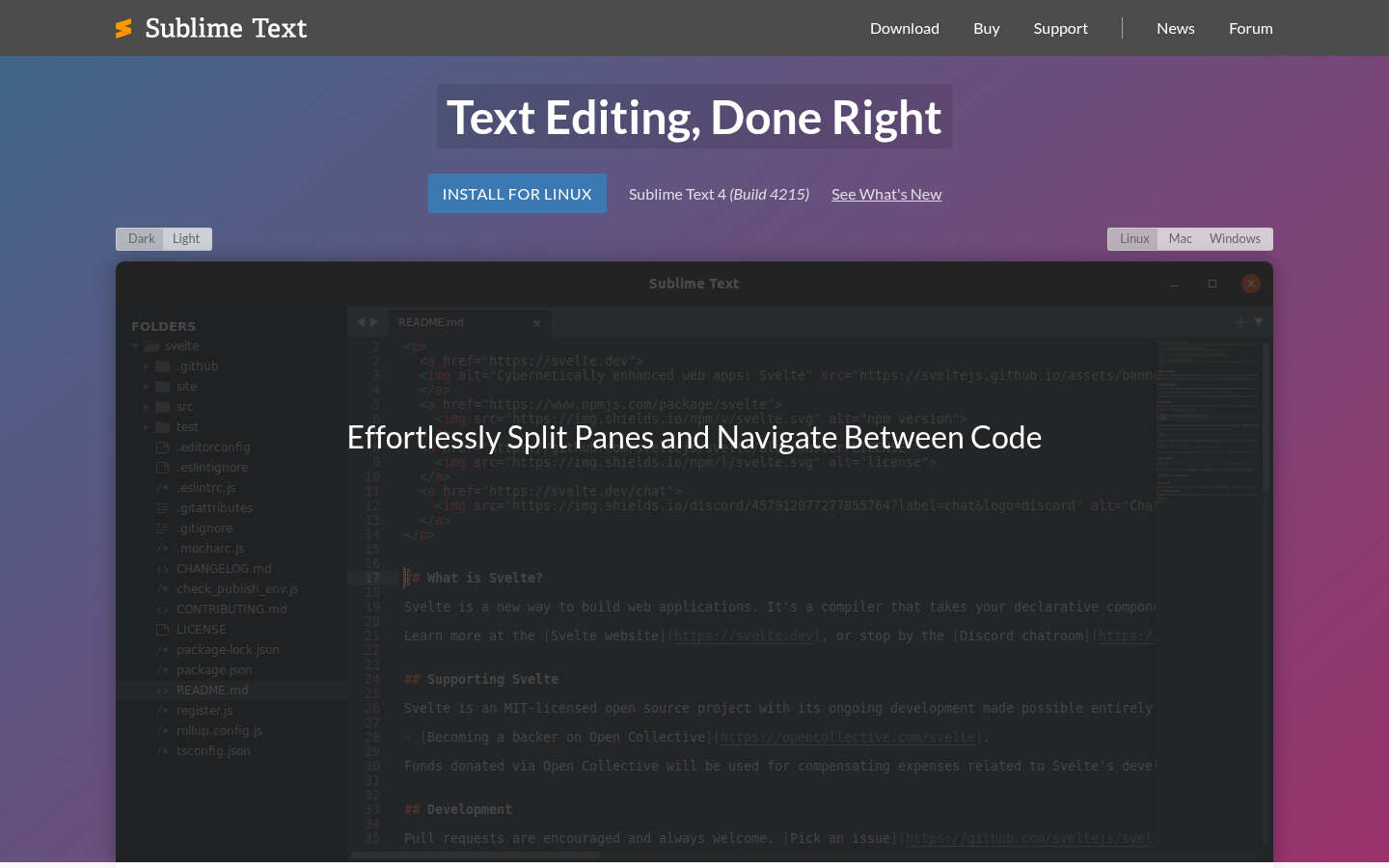Open the See What's New link
Screen dimensions: 1389x868
[886, 194]
